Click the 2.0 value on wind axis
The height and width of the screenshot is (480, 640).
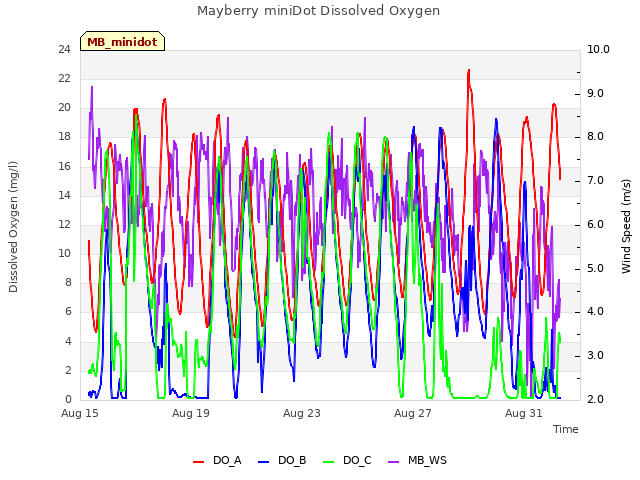tap(596, 400)
